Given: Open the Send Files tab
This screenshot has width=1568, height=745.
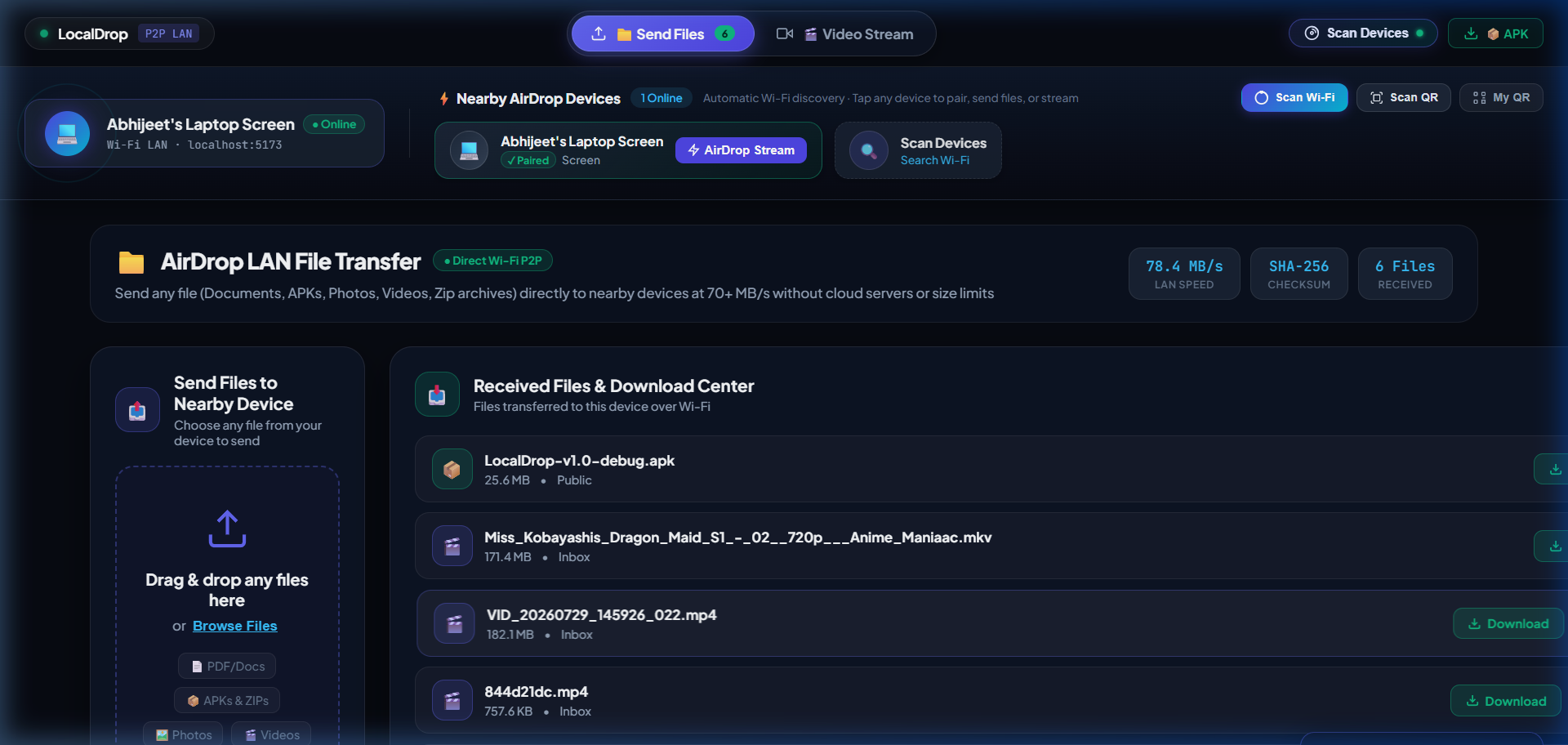Looking at the screenshot, I should click(662, 33).
